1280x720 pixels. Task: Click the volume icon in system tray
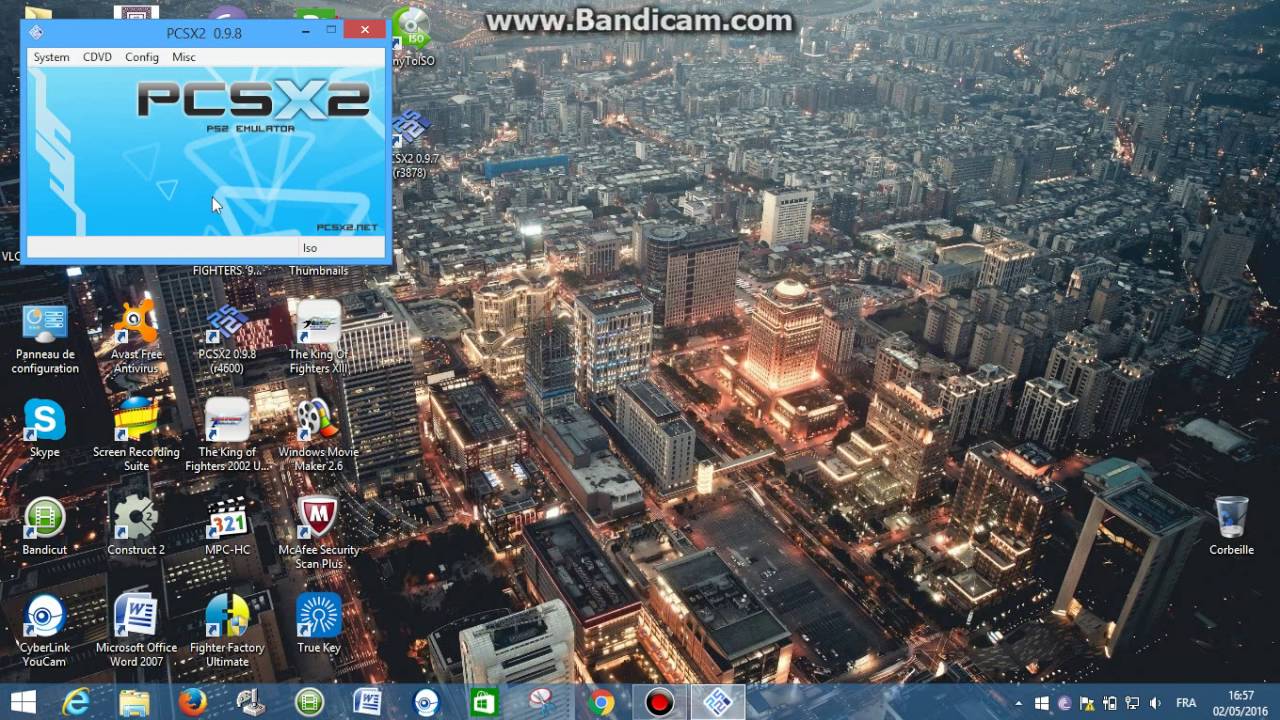click(x=1157, y=703)
